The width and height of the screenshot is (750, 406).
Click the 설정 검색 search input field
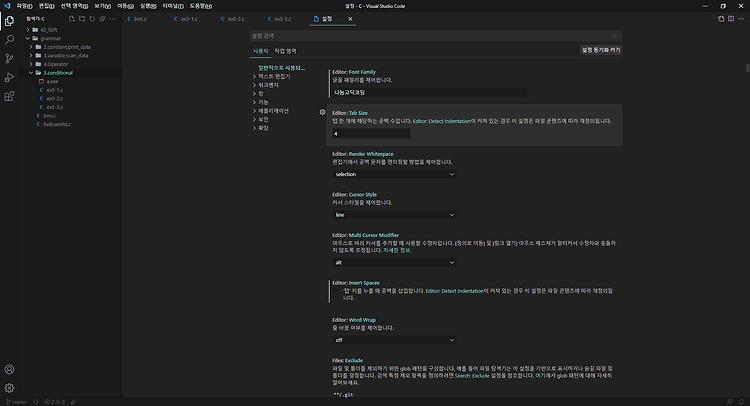point(436,36)
